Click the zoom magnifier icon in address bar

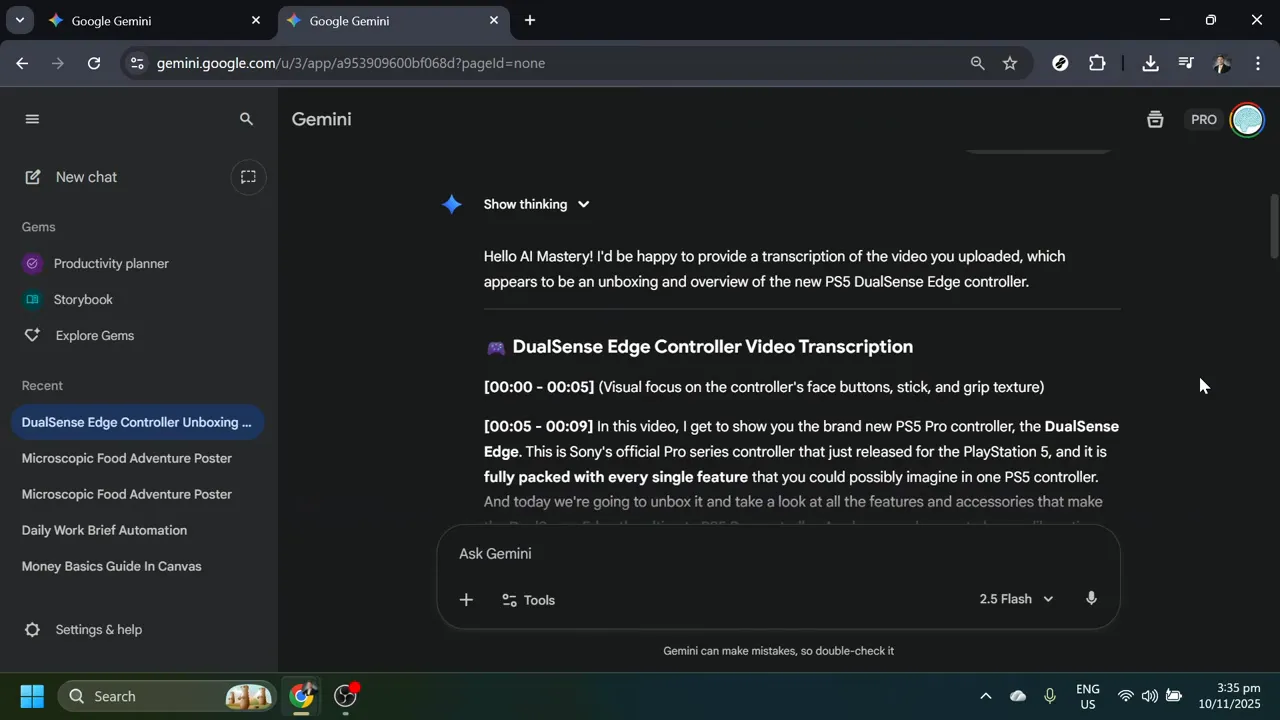977,63
